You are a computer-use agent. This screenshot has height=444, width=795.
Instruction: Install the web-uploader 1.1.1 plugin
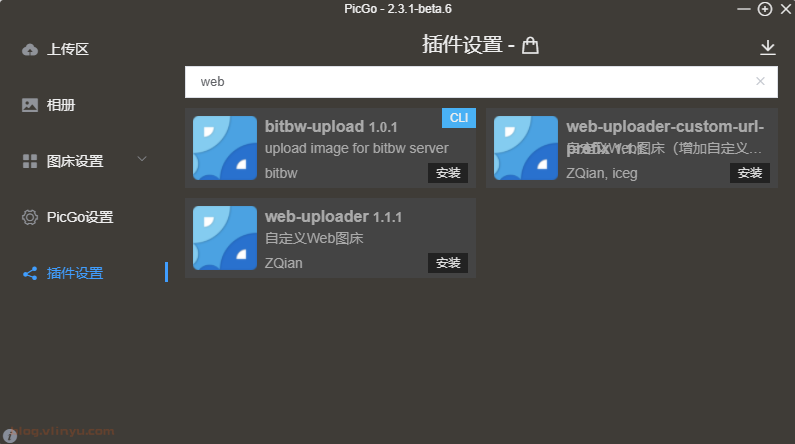click(448, 263)
